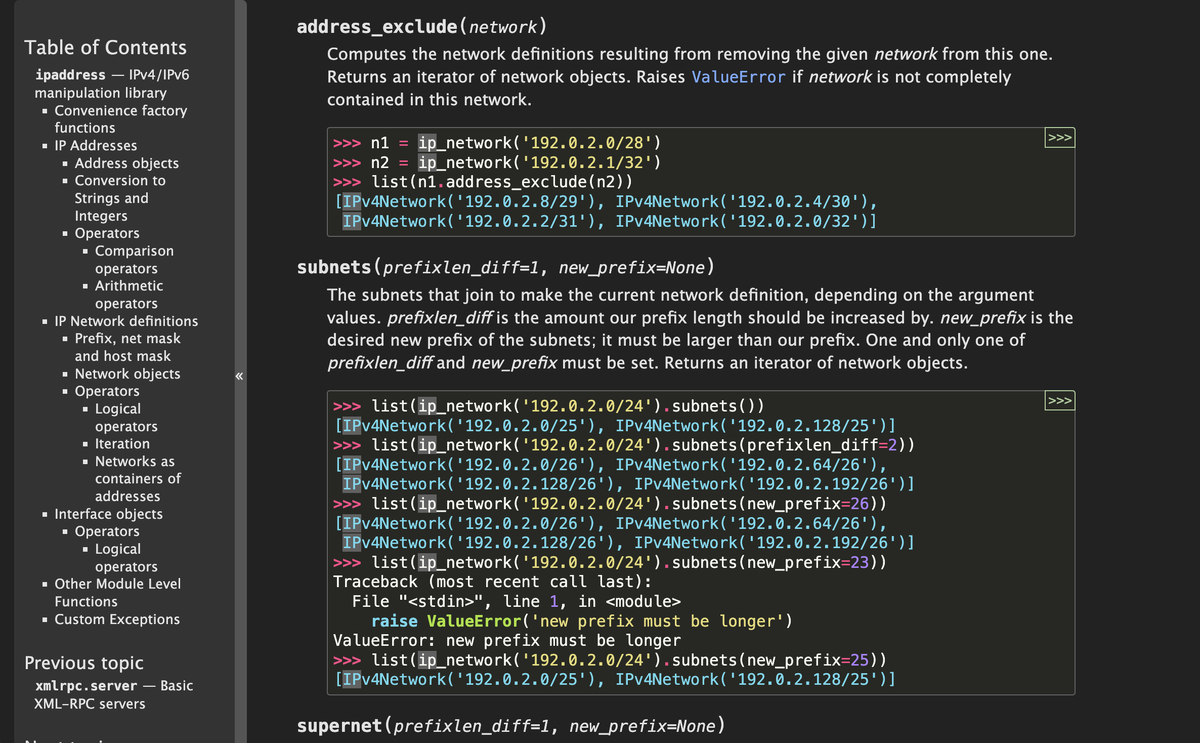Open Other Module Level Functions section
The height and width of the screenshot is (743, 1200).
click(x=118, y=592)
